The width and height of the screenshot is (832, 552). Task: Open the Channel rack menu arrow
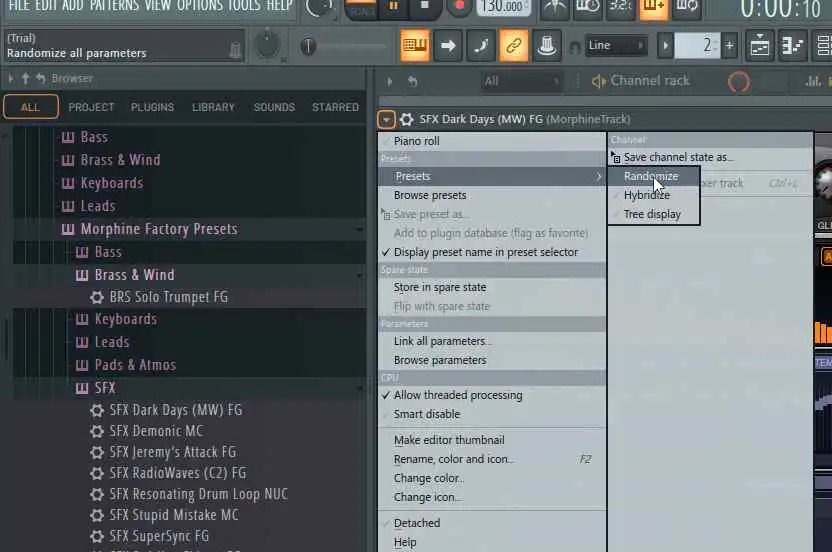click(x=389, y=82)
